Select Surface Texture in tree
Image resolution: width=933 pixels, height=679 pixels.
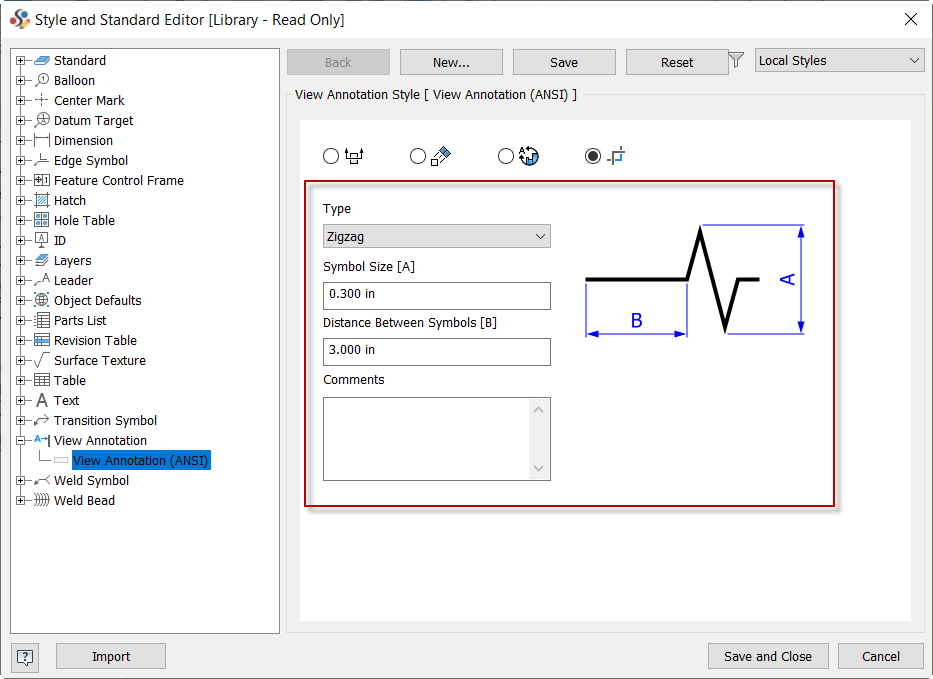[100, 361]
